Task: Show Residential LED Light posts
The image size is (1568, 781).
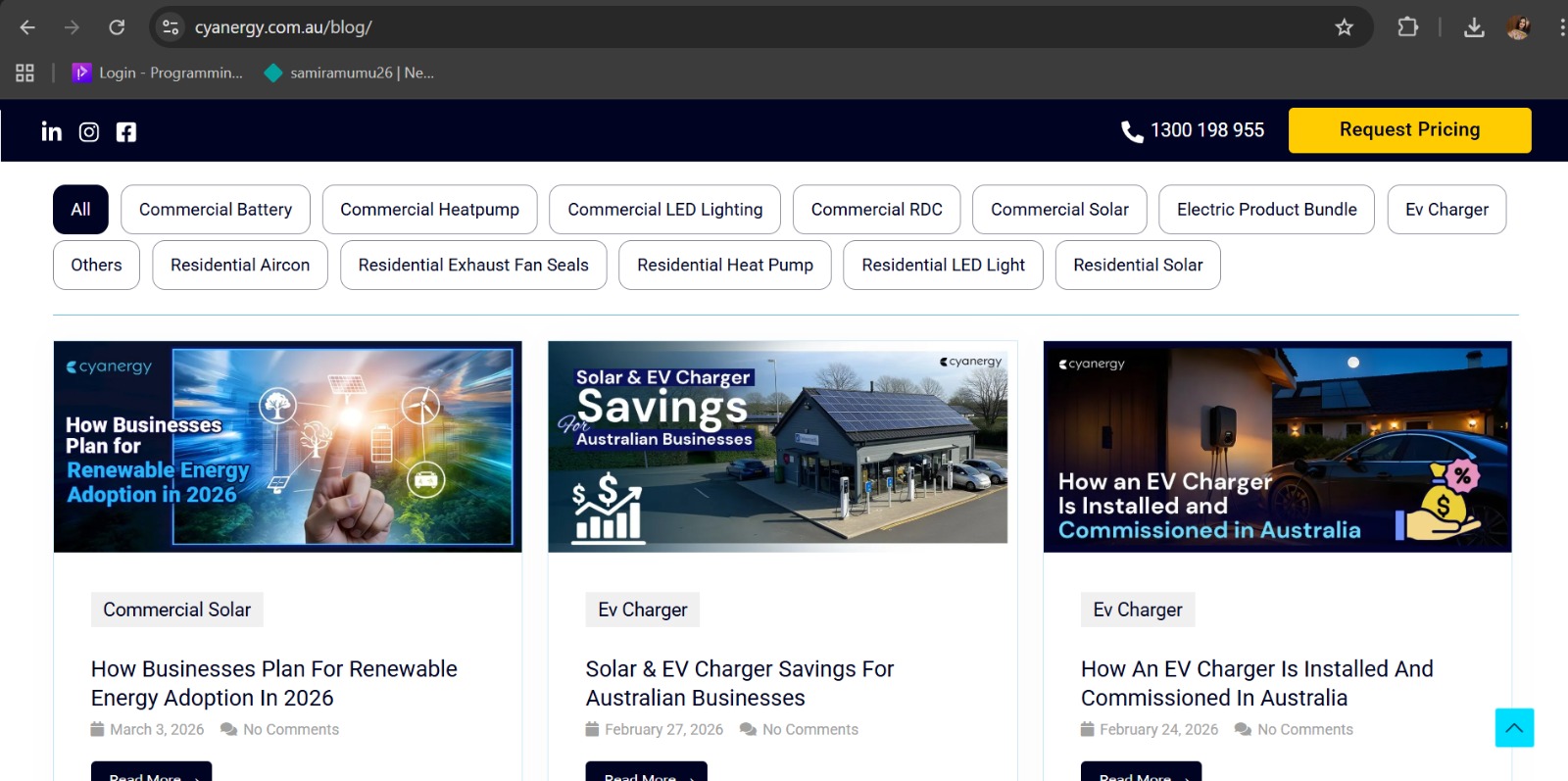Action: (x=943, y=265)
